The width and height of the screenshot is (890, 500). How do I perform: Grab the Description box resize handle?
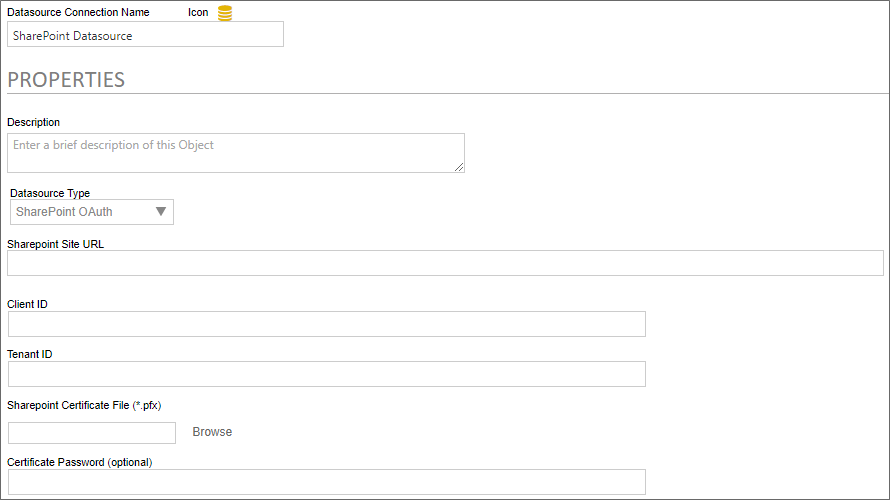click(459, 167)
